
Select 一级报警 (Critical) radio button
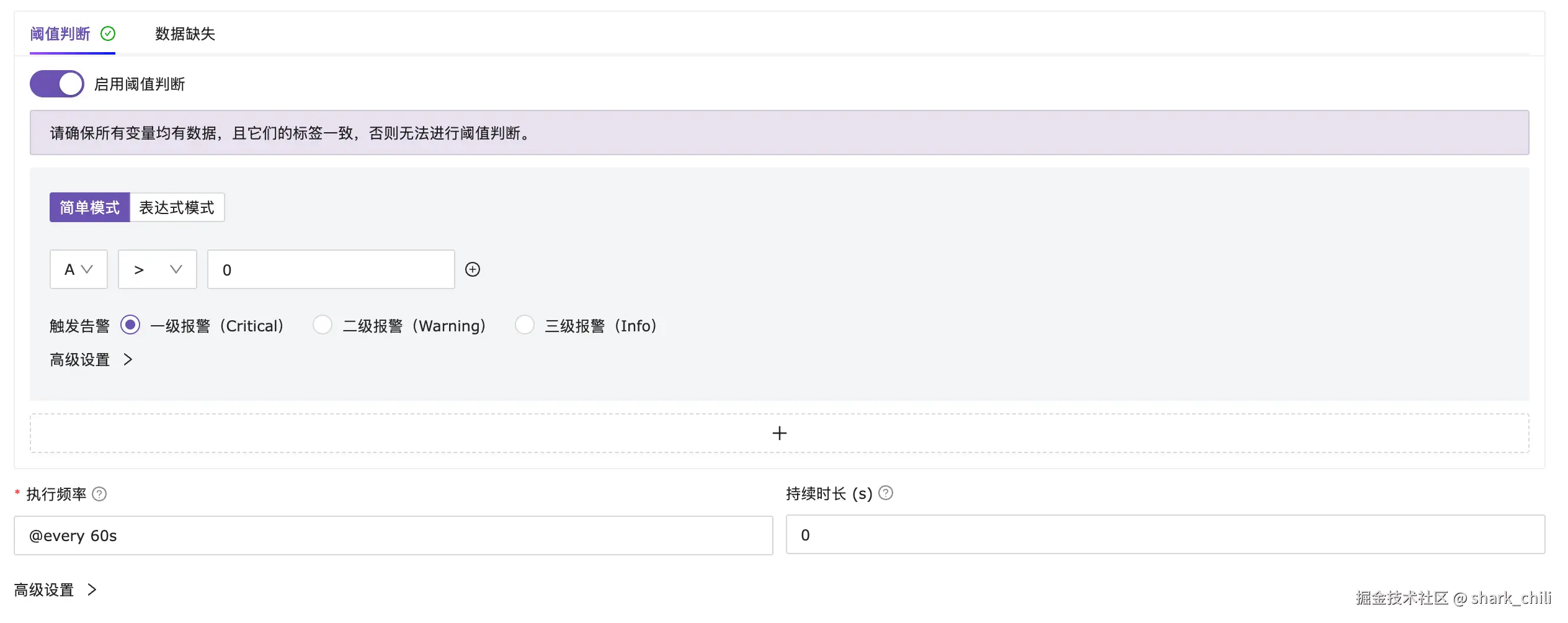pyautogui.click(x=130, y=325)
